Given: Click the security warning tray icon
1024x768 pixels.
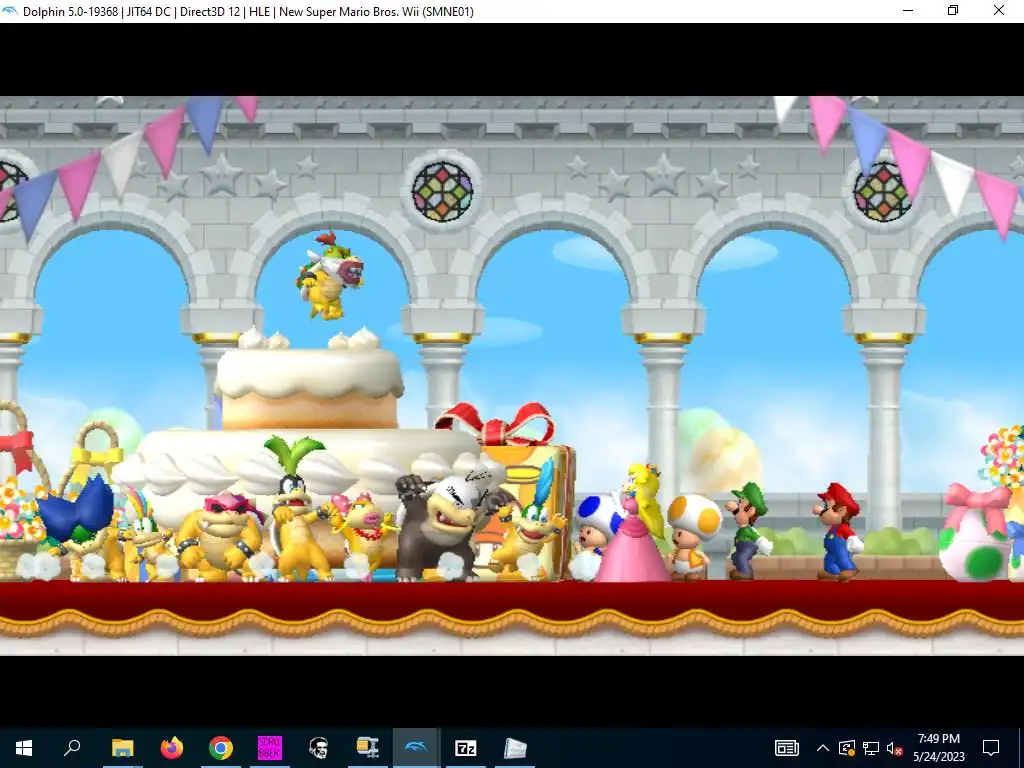Looking at the screenshot, I should tap(847, 748).
